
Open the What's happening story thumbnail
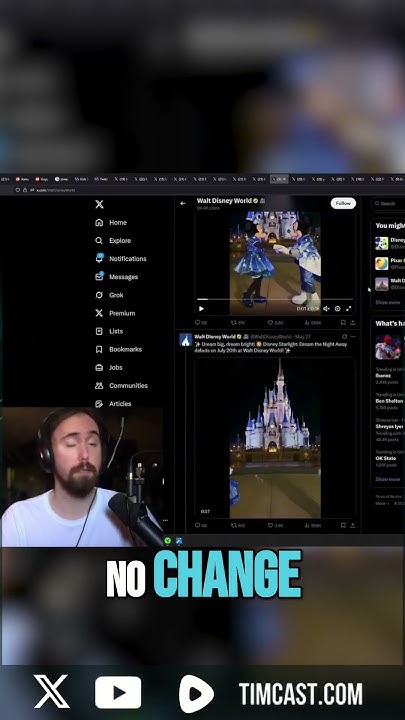[388, 347]
